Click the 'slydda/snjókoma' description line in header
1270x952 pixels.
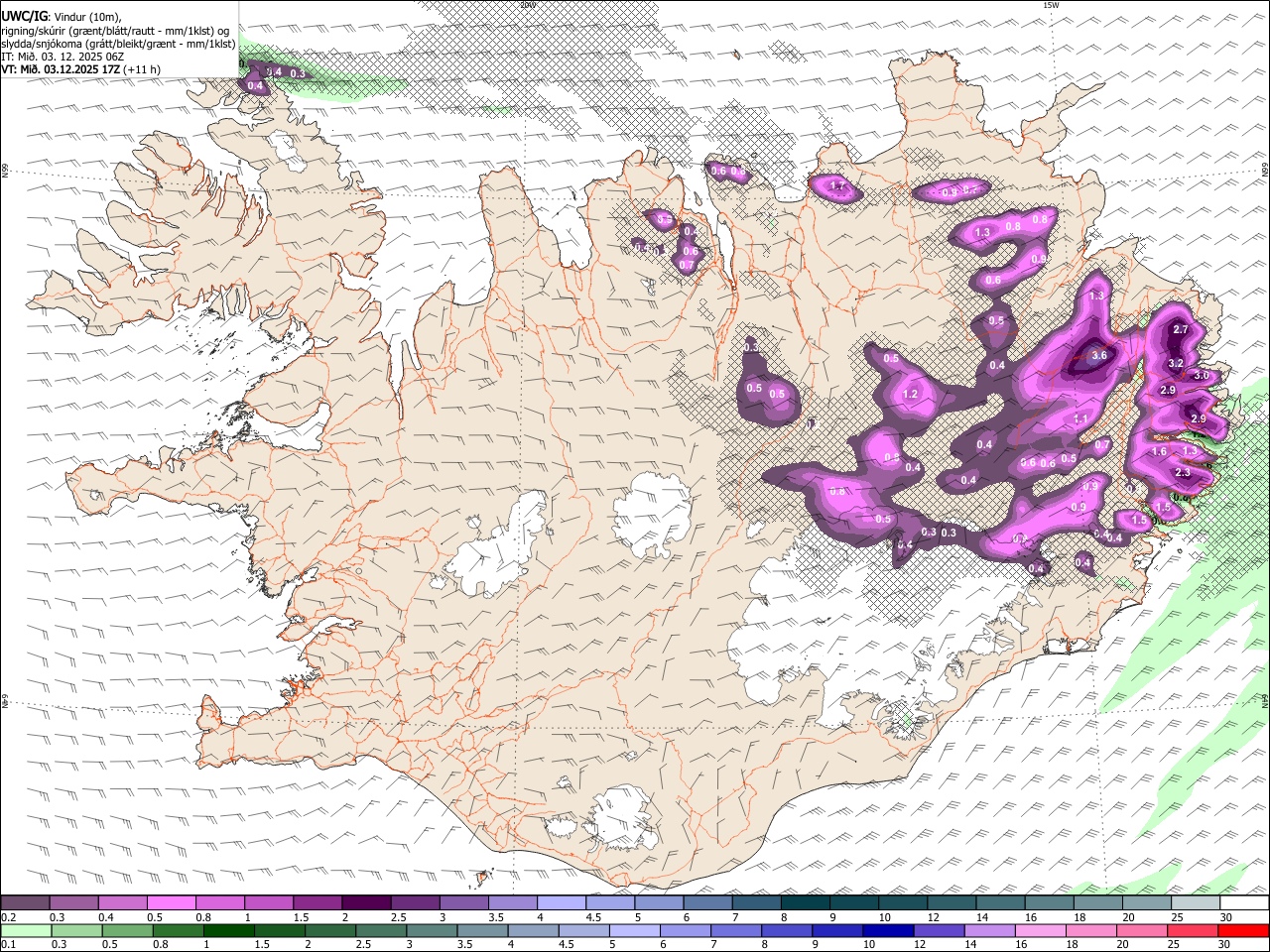118,44
